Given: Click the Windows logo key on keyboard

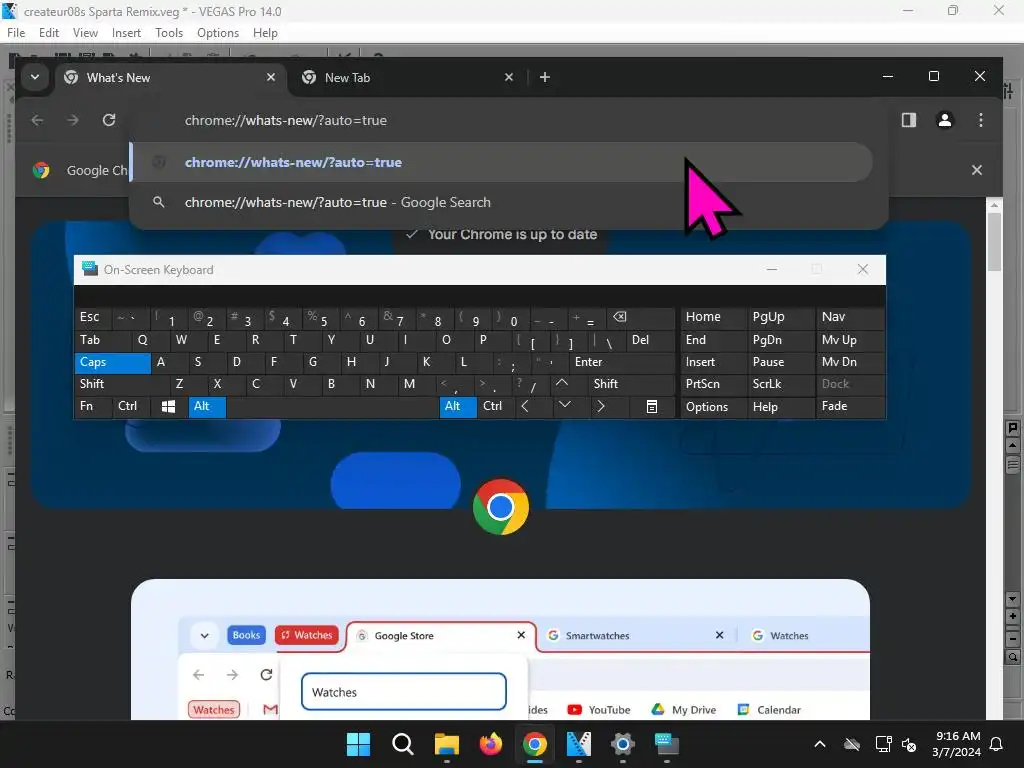Looking at the screenshot, I should click(168, 406).
